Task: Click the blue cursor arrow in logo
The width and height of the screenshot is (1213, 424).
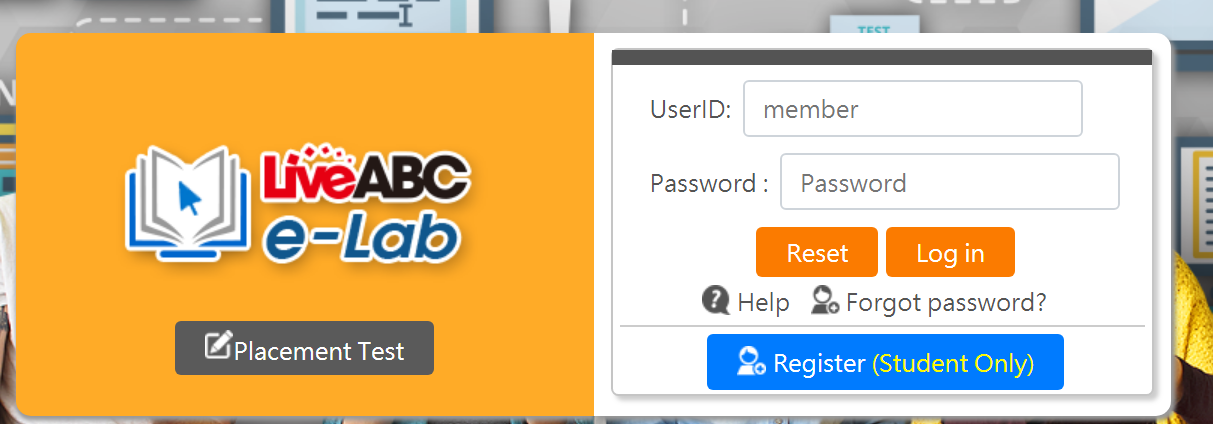Action: click(188, 200)
